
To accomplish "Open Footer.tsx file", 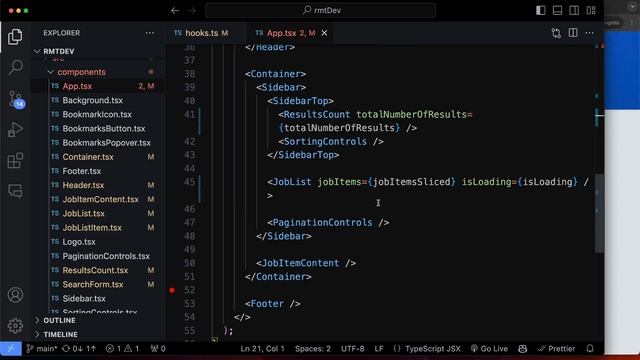I will (x=98, y=171).
